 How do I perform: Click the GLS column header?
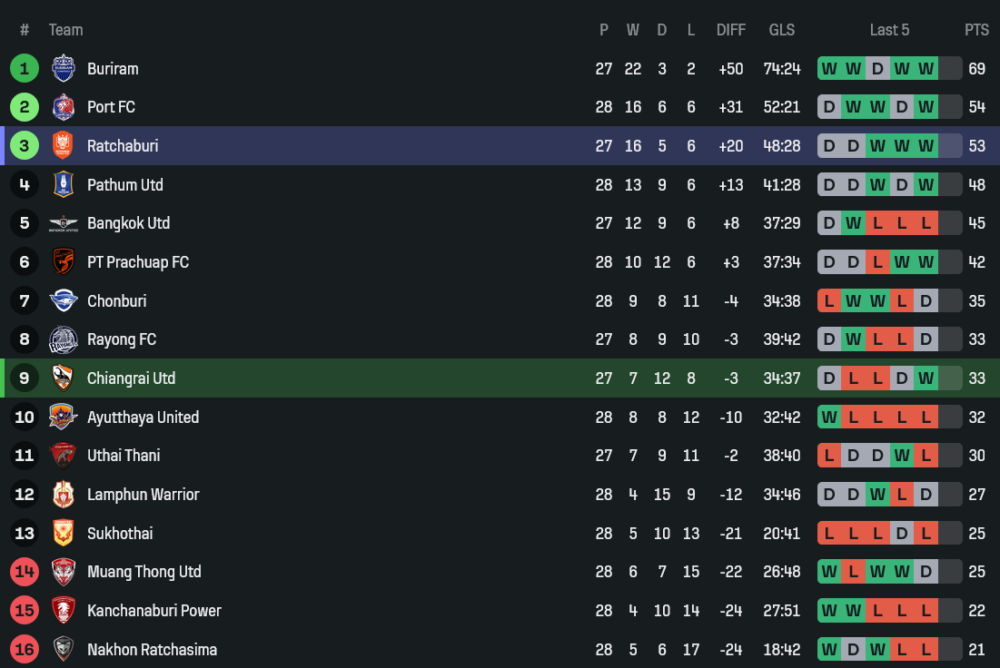[x=782, y=30]
